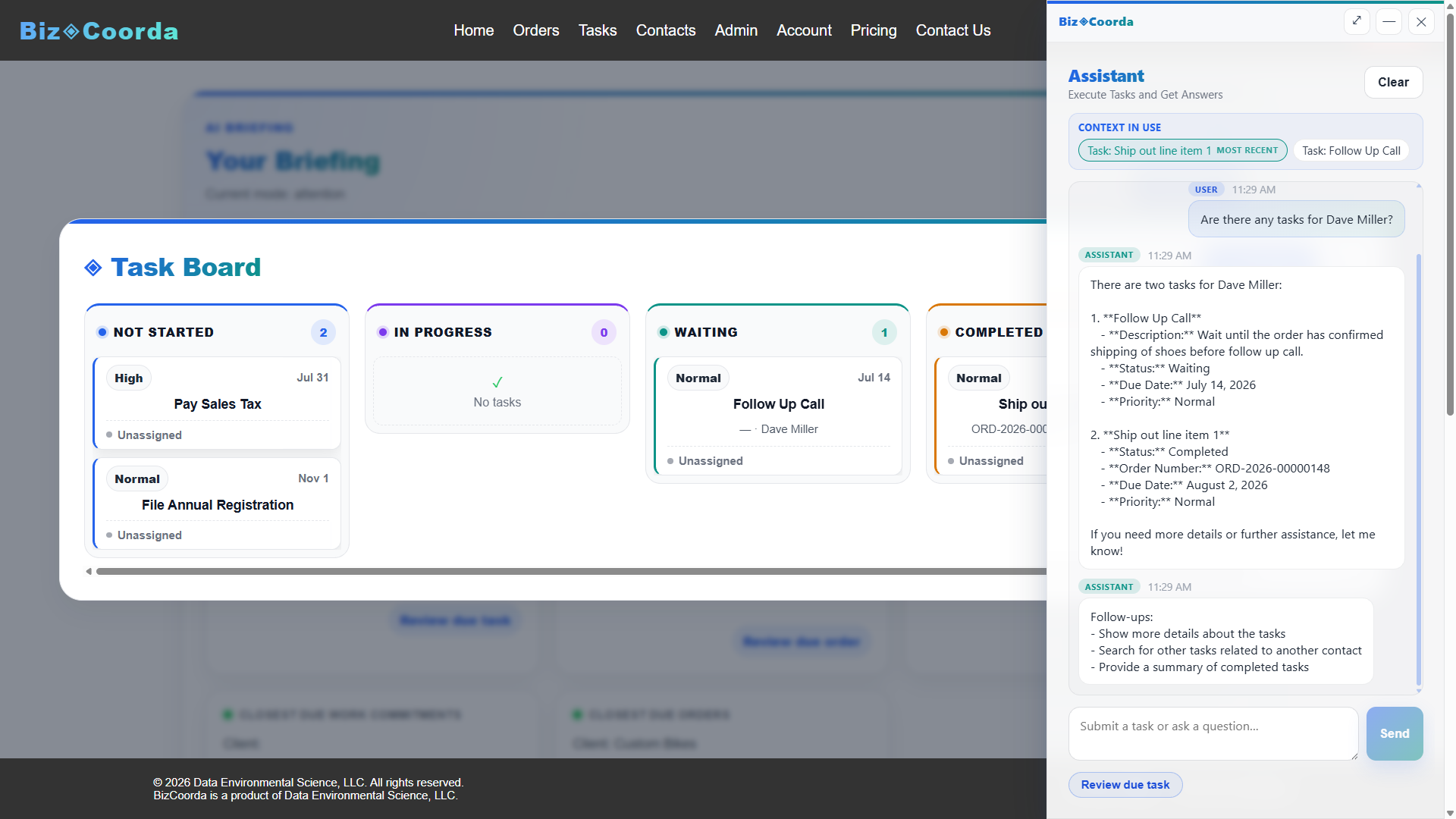Screen dimensions: 1456x819
Task: Open the Pay Sales Tax task card
Action: (x=218, y=403)
